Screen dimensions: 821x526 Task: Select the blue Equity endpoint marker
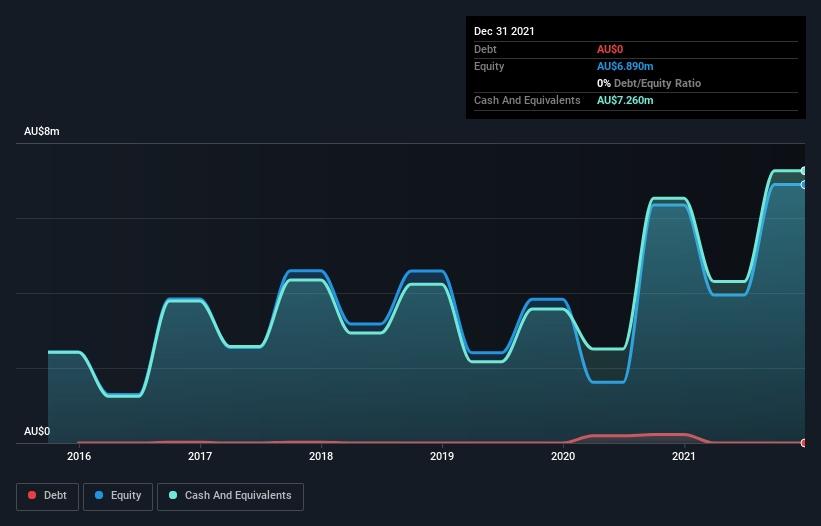pyautogui.click(x=804, y=184)
